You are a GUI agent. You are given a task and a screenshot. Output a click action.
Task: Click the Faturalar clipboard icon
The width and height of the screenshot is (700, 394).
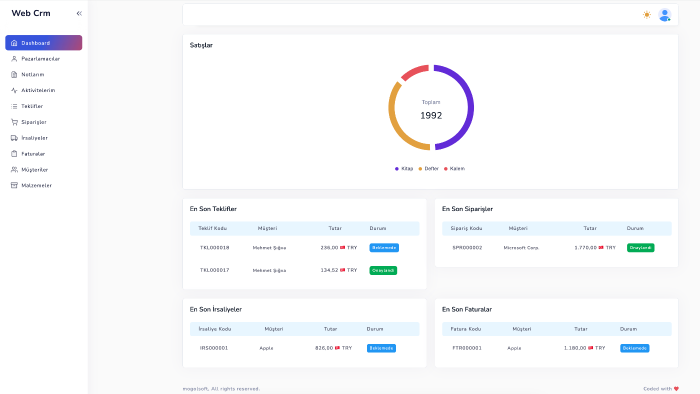click(x=14, y=153)
